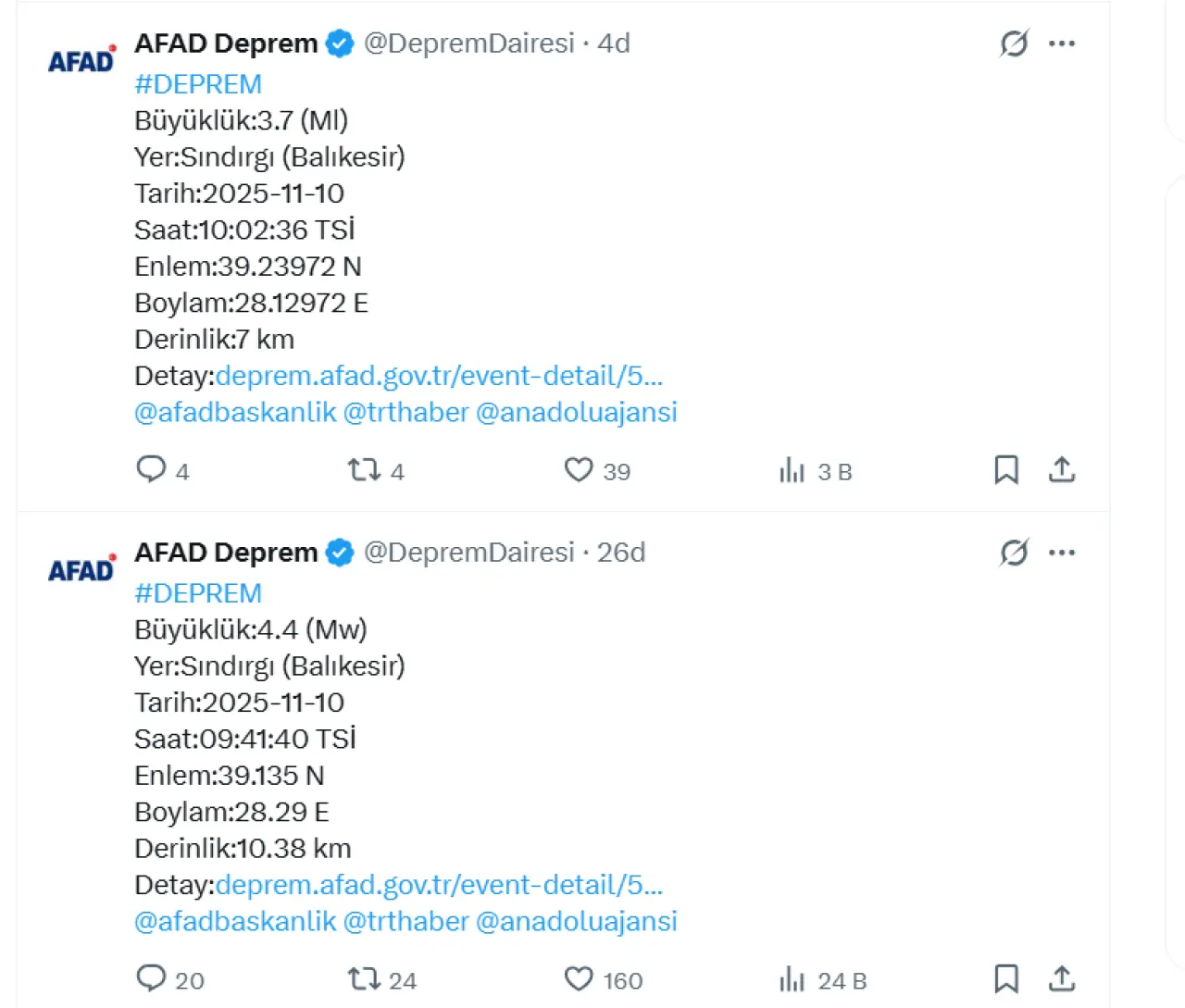Click the #DEPREM hashtag in the first tweet
Image resolution: width=1185 pixels, height=1008 pixels.
[198, 84]
